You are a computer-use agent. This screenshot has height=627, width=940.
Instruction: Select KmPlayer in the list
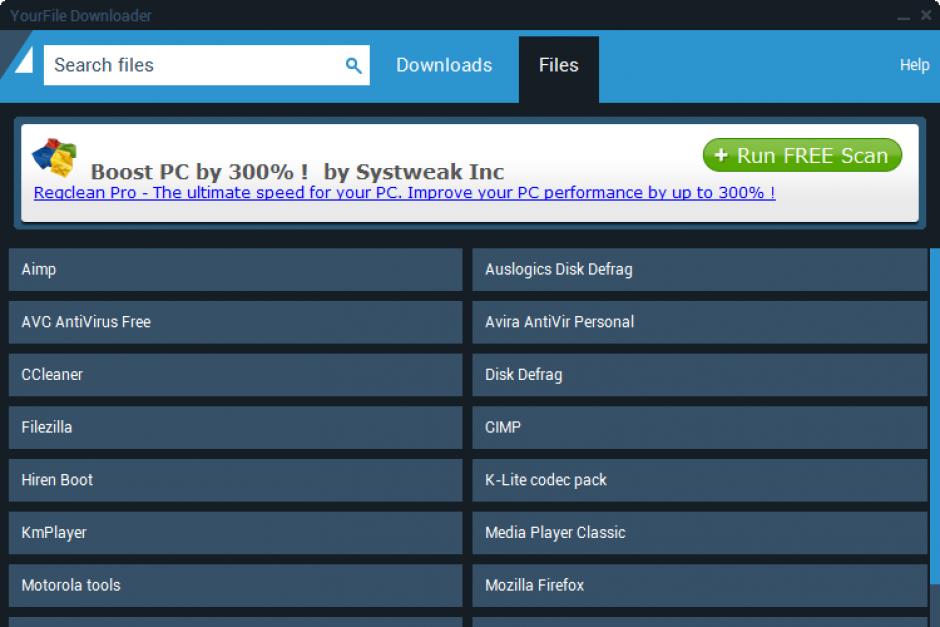(x=236, y=533)
